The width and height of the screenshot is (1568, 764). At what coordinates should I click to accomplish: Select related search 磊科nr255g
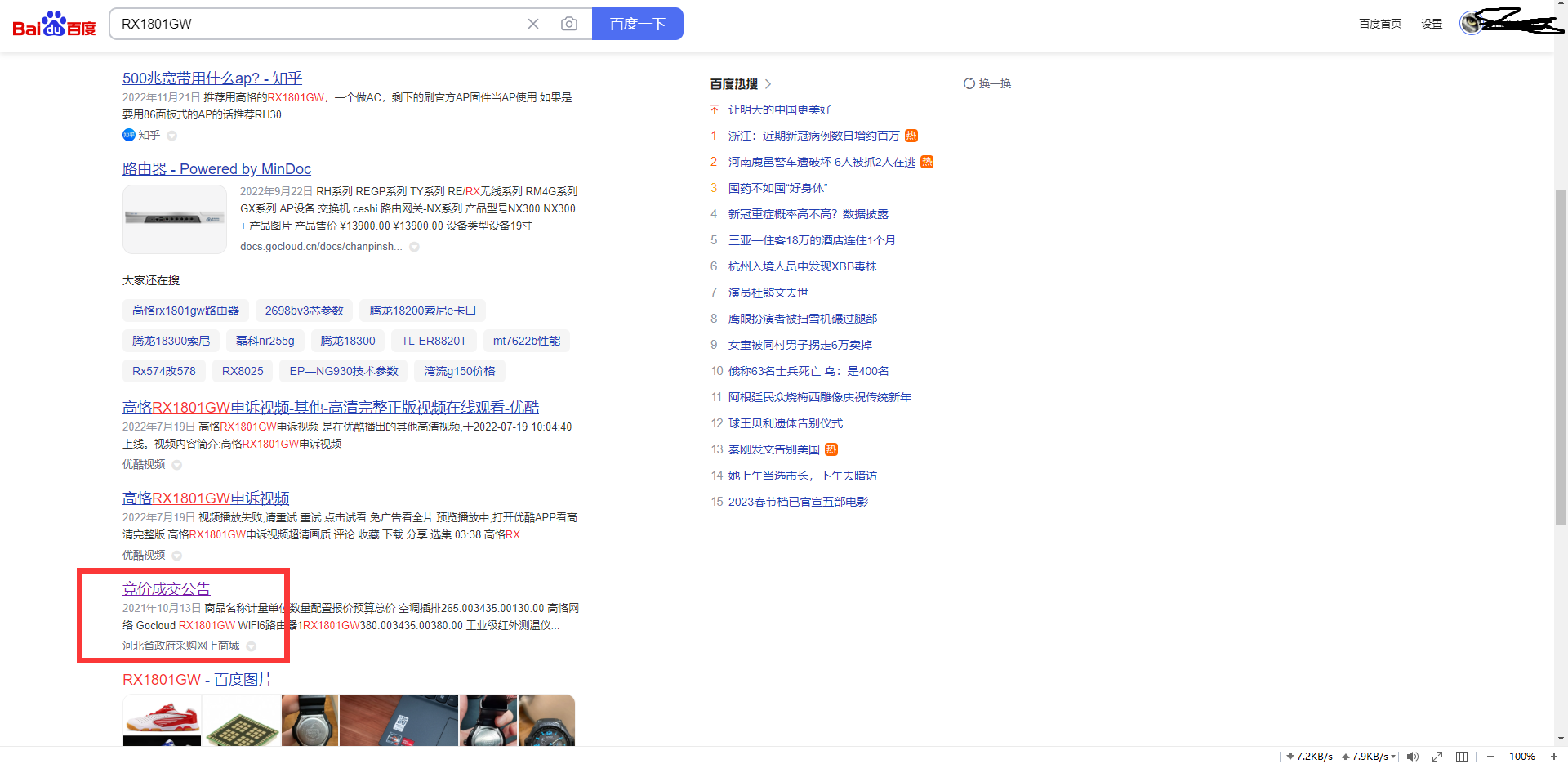coord(265,341)
